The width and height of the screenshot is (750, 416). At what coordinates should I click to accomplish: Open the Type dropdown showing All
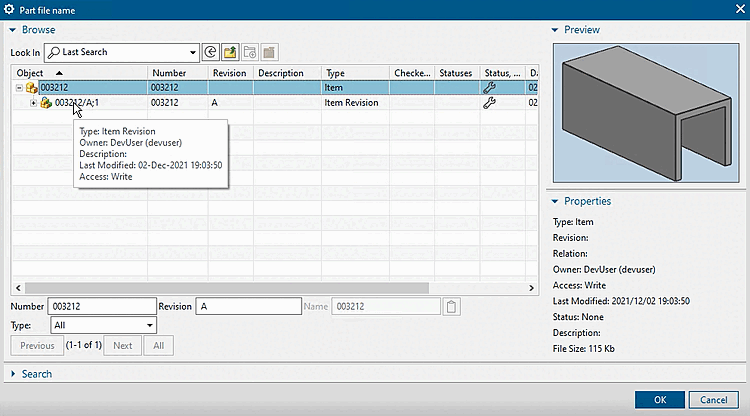tap(150, 325)
